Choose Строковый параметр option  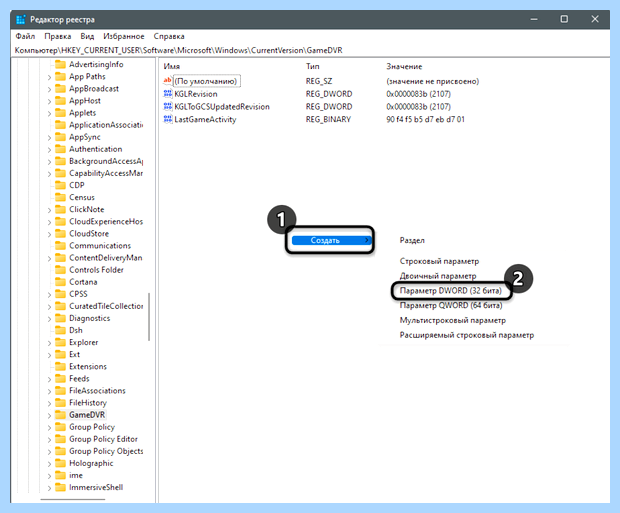pyautogui.click(x=439, y=261)
